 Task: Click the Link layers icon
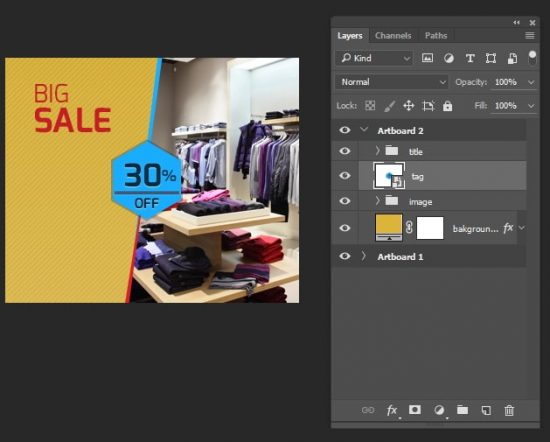coord(368,410)
